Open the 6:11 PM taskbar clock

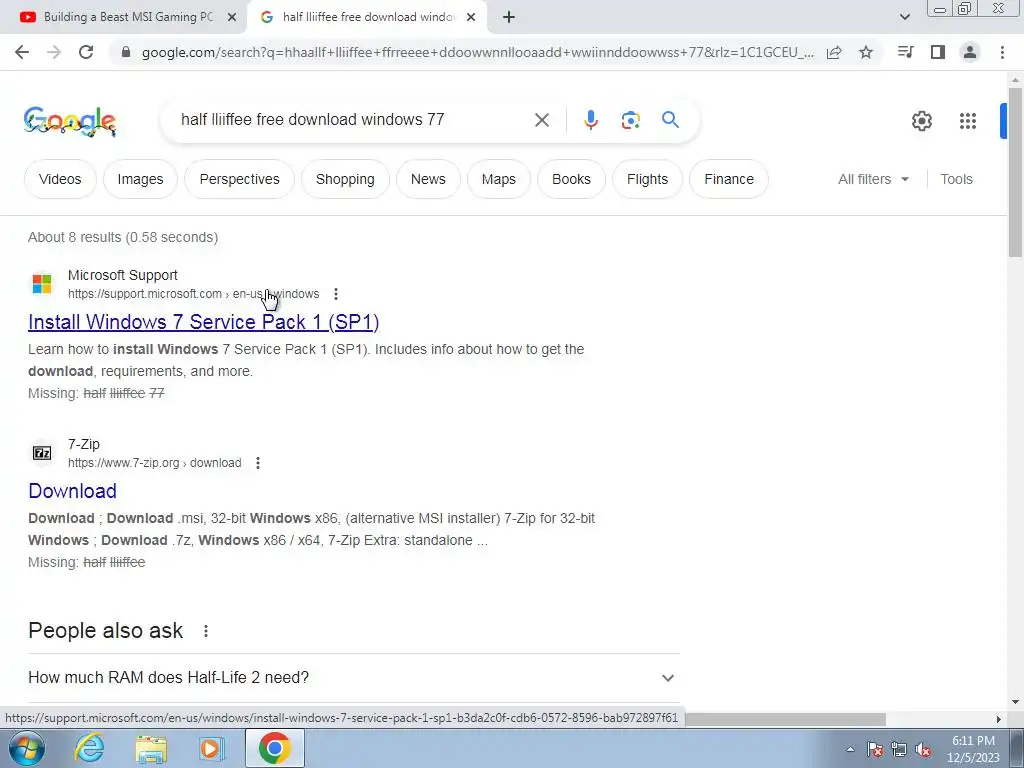(x=973, y=749)
